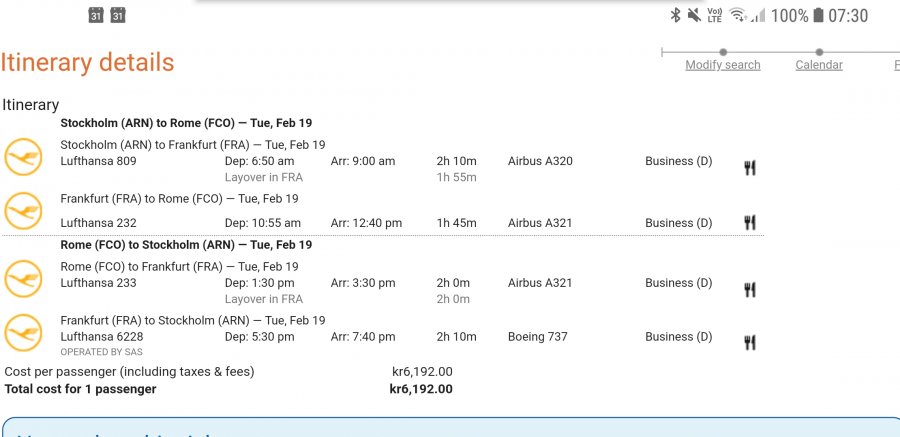Click the meal icon for Lufthansa 232

tap(749, 223)
